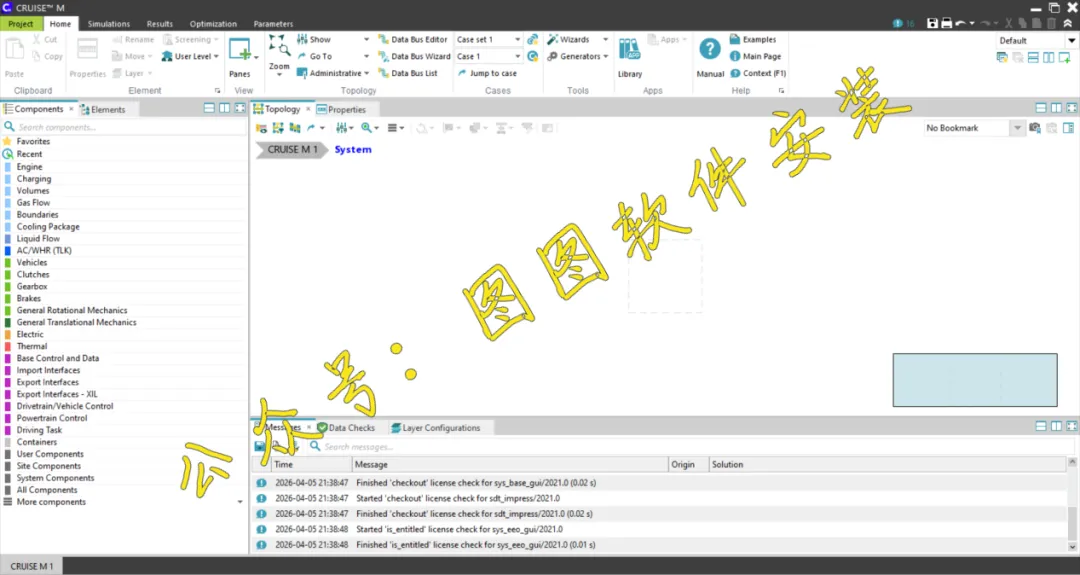Click Context (F1) help
Image resolution: width=1080 pixels, height=575 pixels.
(758, 73)
